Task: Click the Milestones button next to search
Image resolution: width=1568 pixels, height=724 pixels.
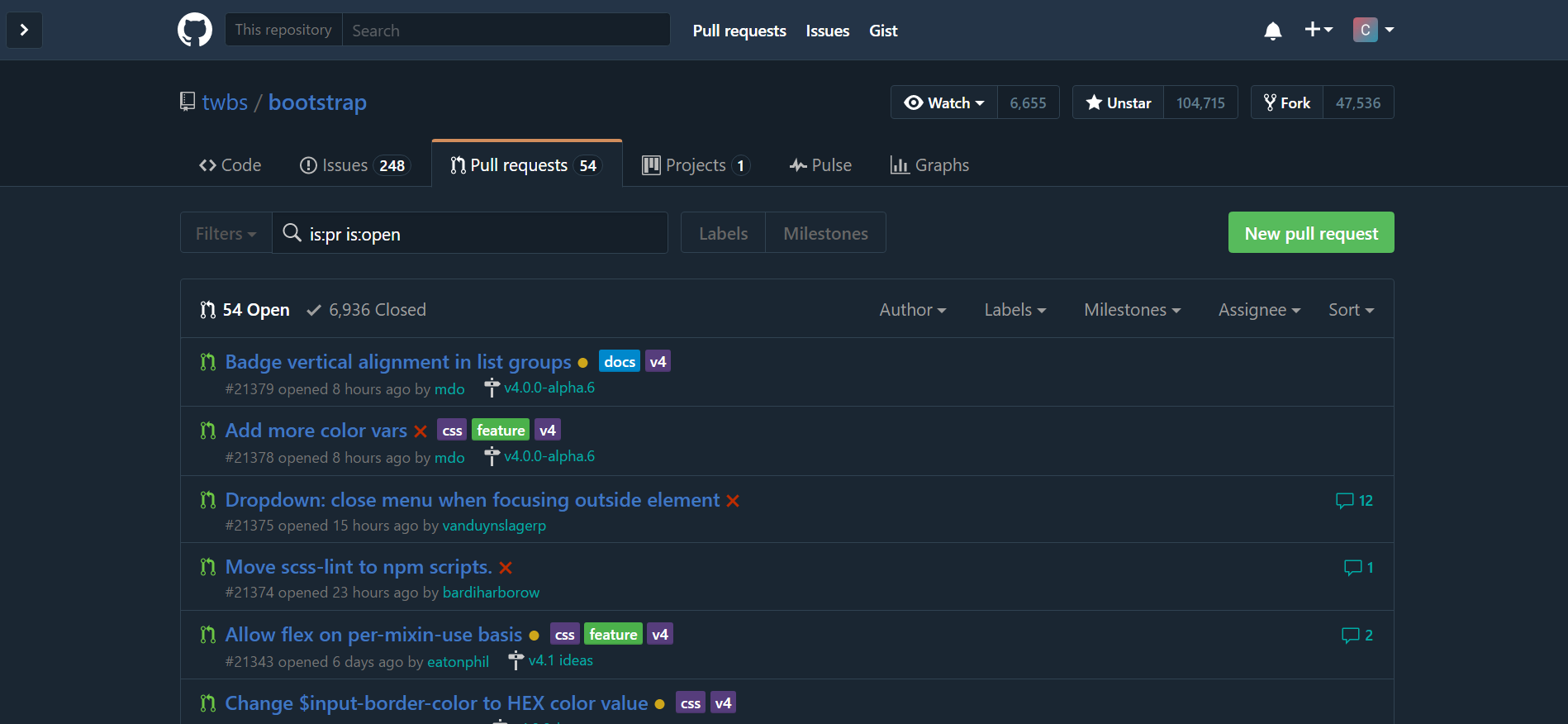Action: (x=825, y=233)
